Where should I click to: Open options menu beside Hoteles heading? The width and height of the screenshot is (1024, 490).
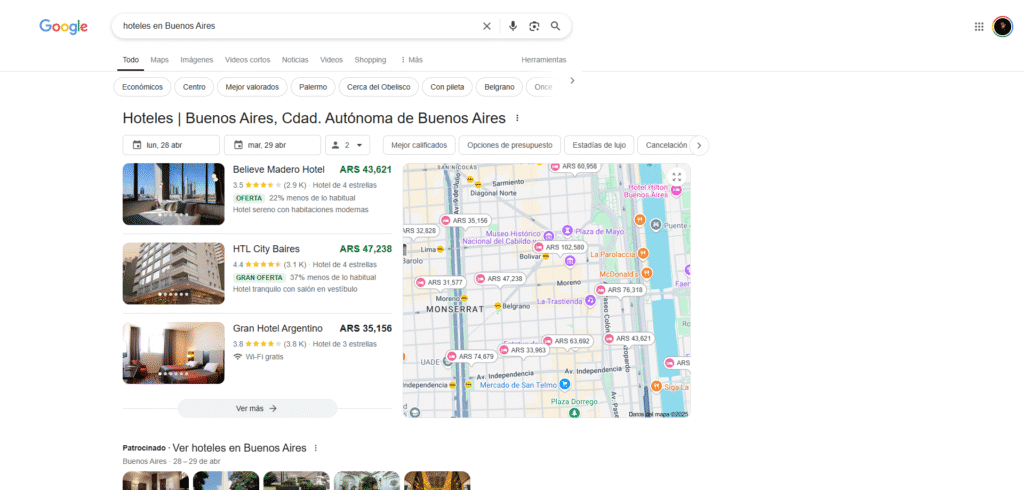click(x=517, y=118)
